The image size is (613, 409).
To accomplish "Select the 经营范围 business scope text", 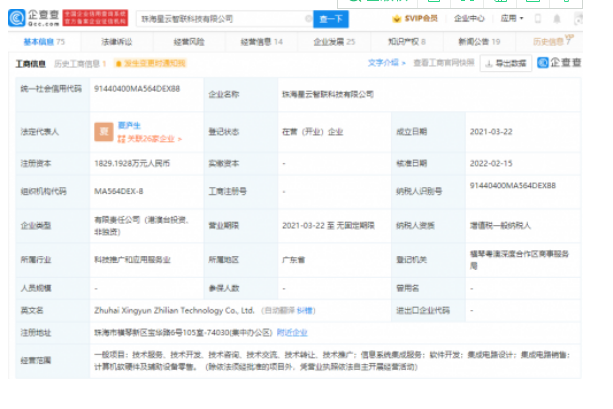I will 332,361.
